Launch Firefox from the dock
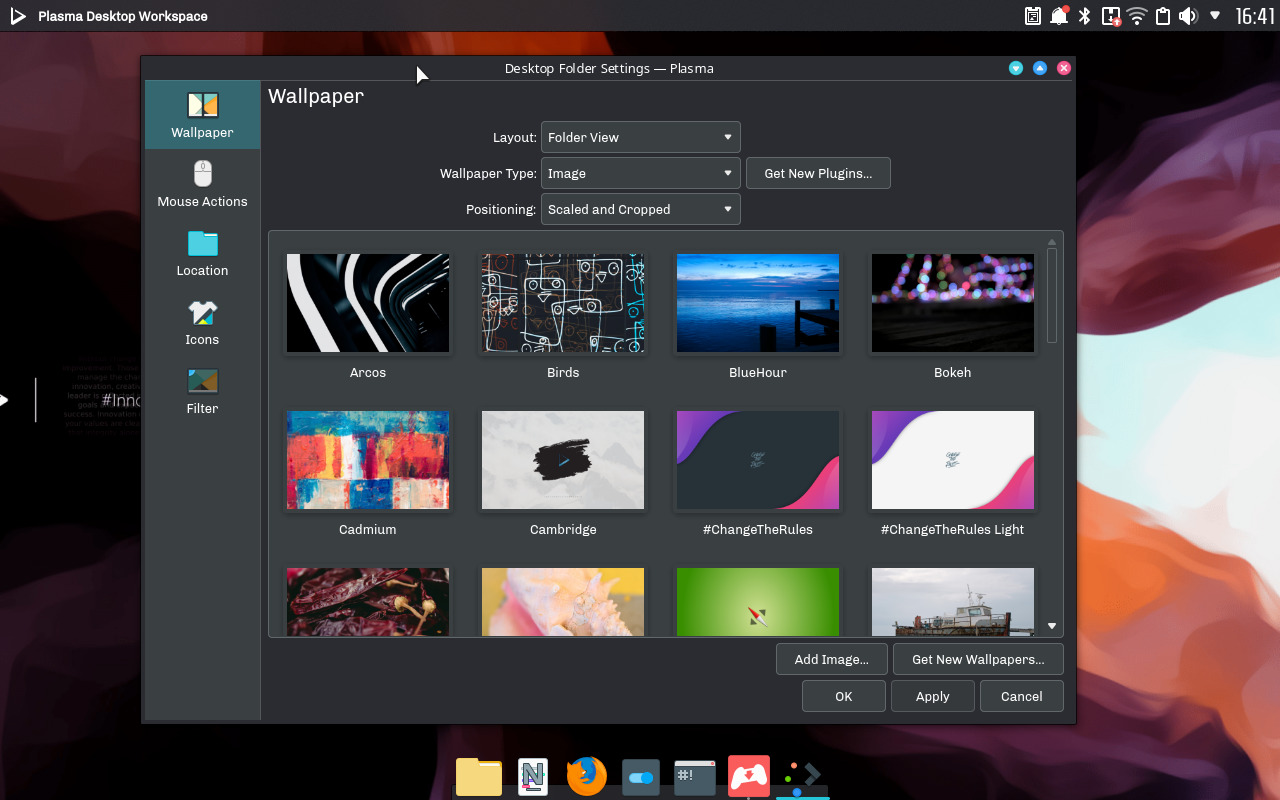 (586, 776)
